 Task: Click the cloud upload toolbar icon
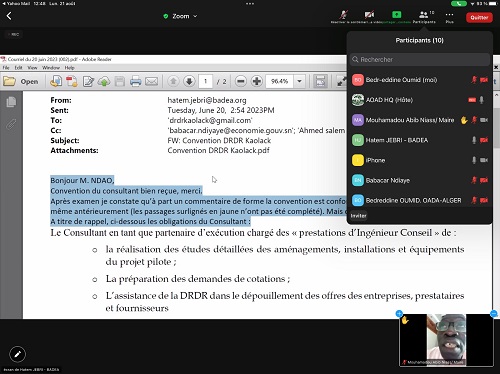pyautogui.click(x=104, y=81)
